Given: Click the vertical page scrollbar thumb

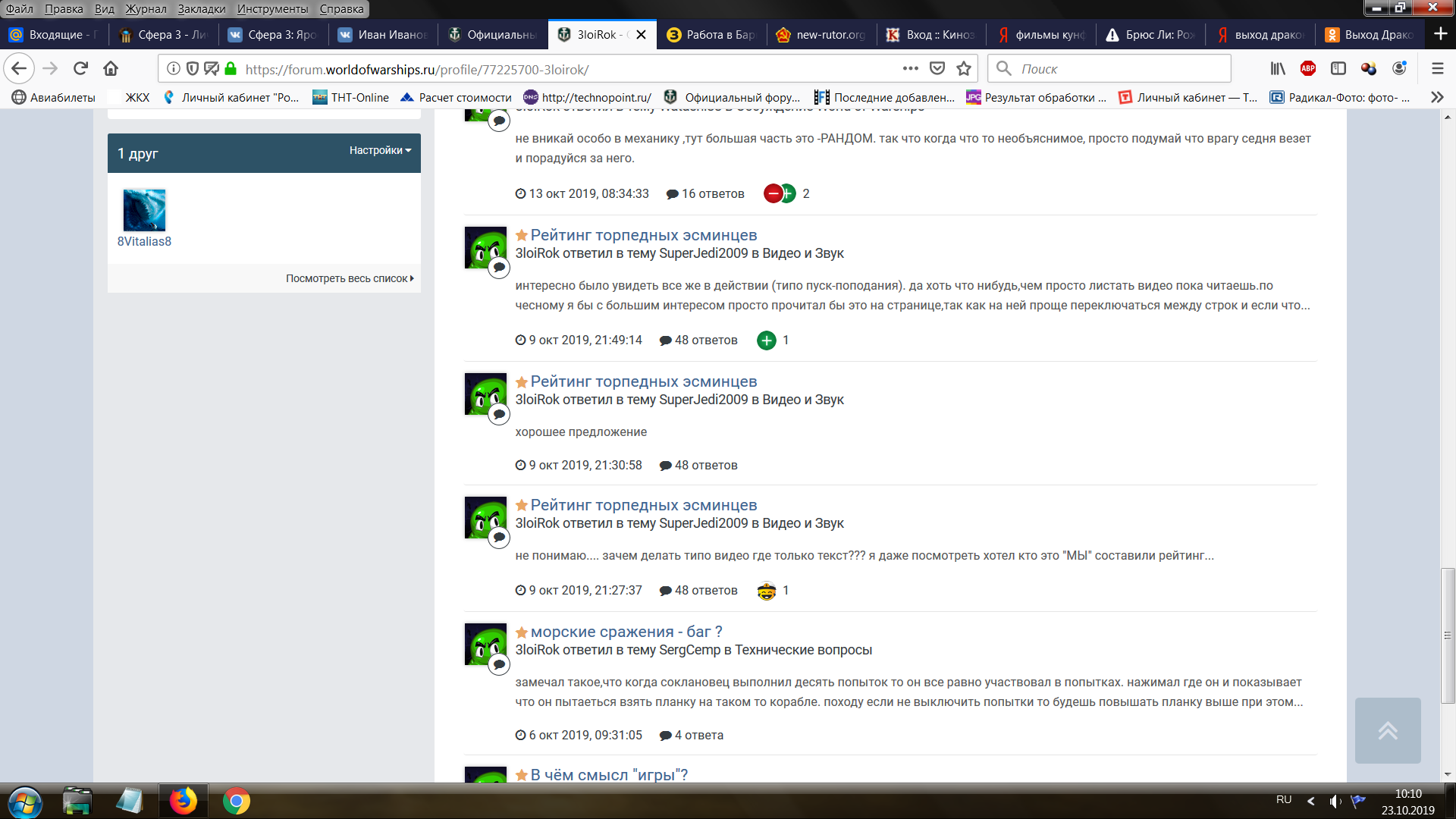Looking at the screenshot, I should click(1448, 635).
